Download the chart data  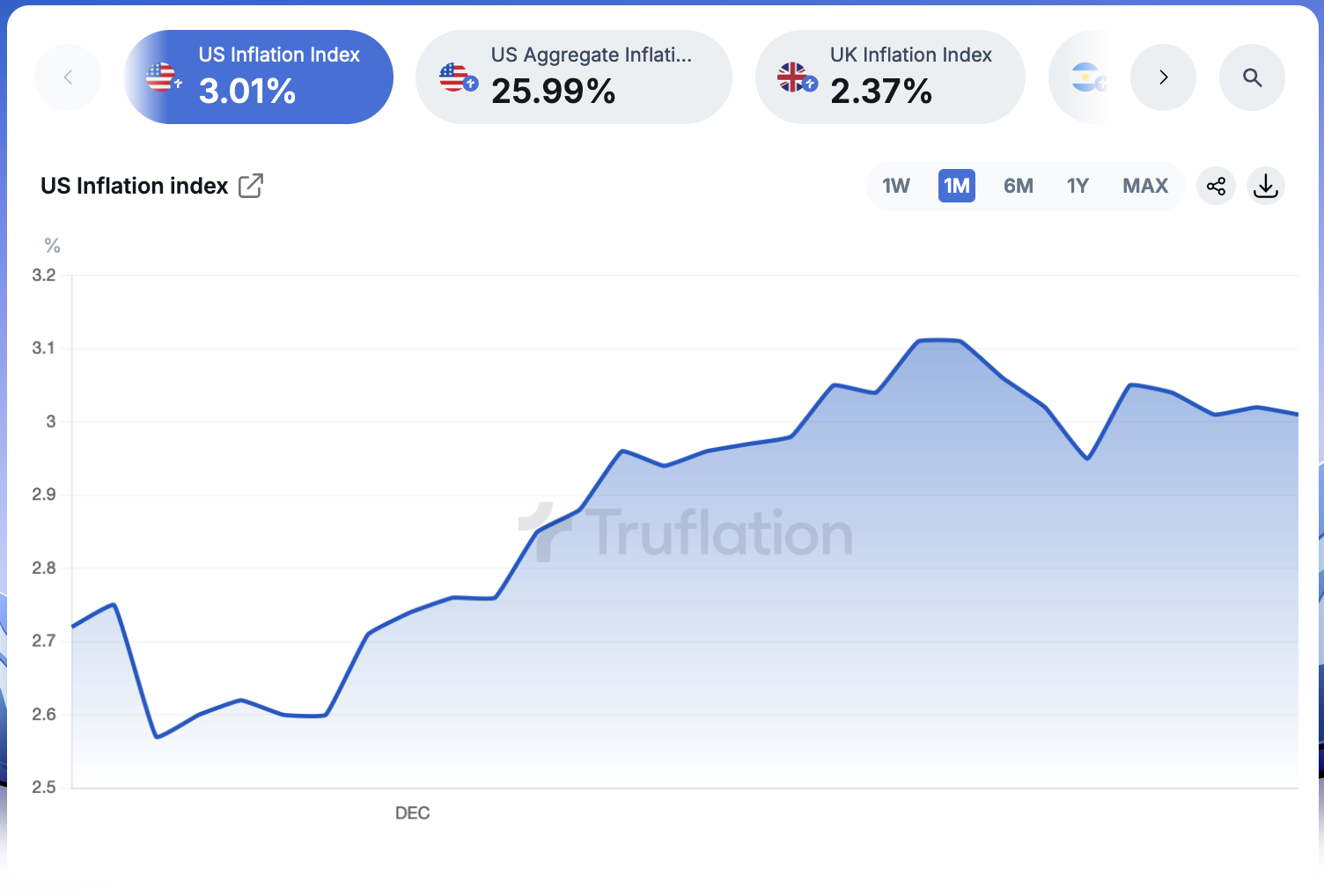point(1265,186)
